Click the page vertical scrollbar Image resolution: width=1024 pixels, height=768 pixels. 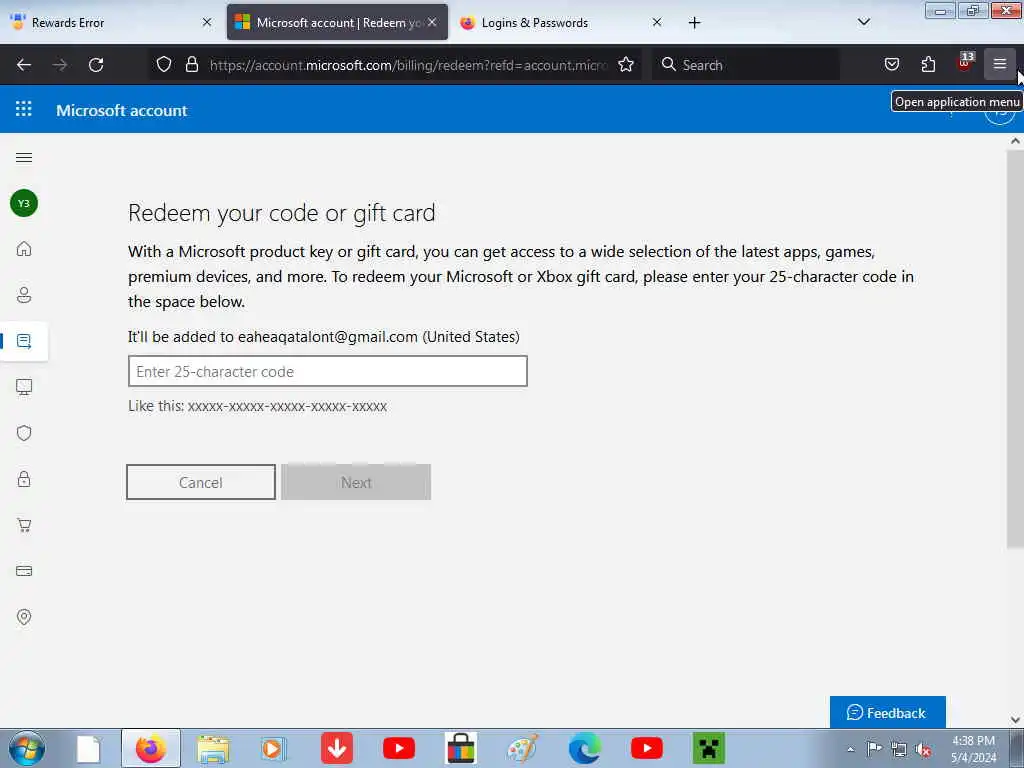click(x=1015, y=349)
